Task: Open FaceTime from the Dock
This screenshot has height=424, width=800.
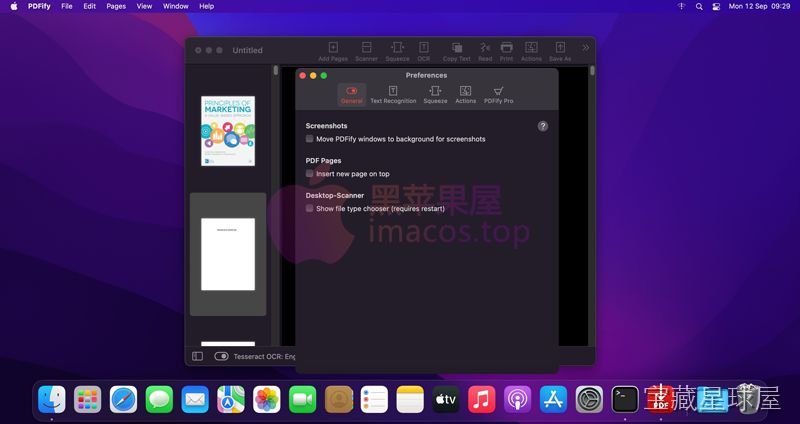Action: point(303,399)
